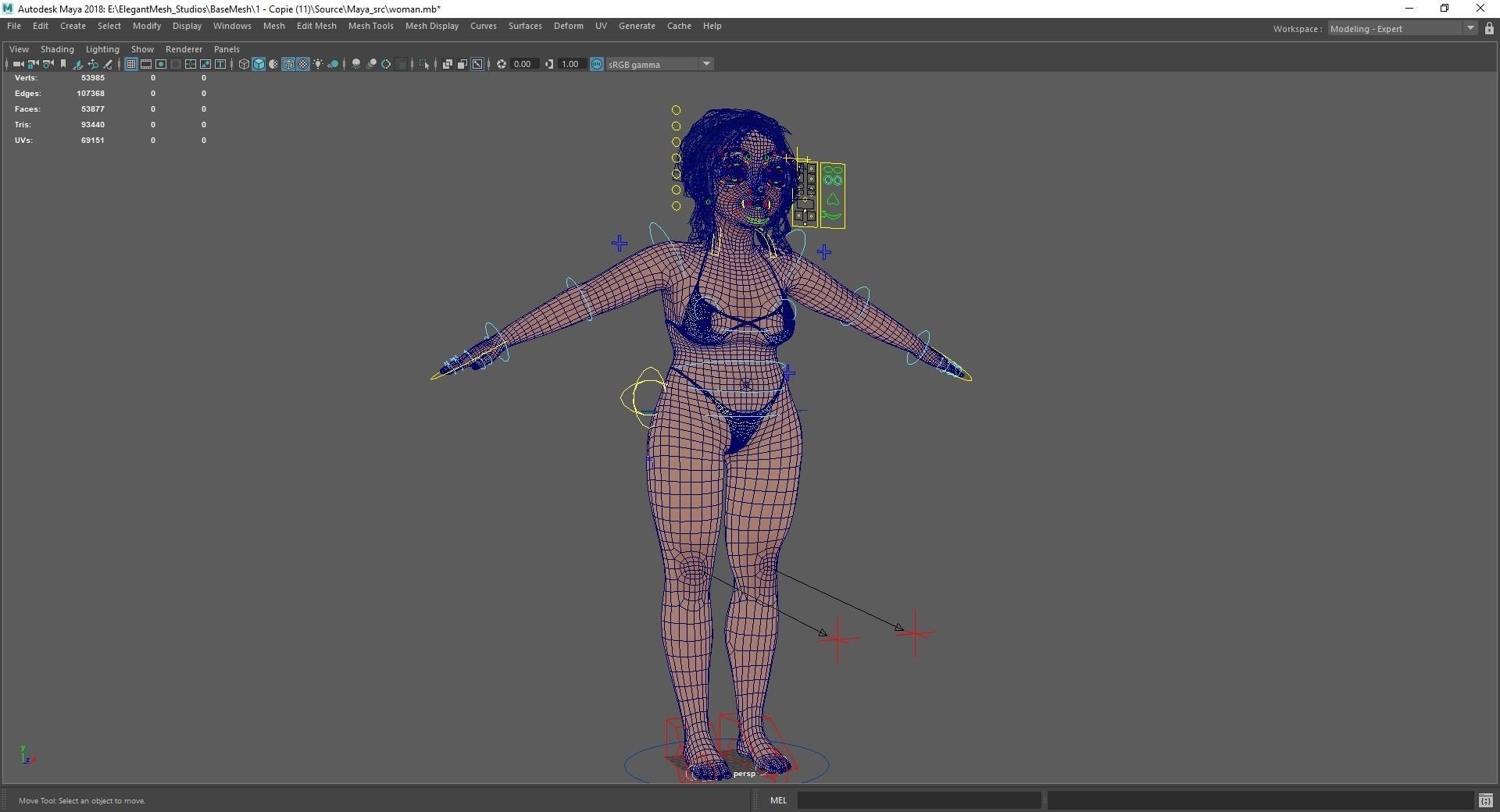Viewport: 1500px width, 812px height.
Task: Click the Gamma value field showing 1.00
Action: pos(572,64)
